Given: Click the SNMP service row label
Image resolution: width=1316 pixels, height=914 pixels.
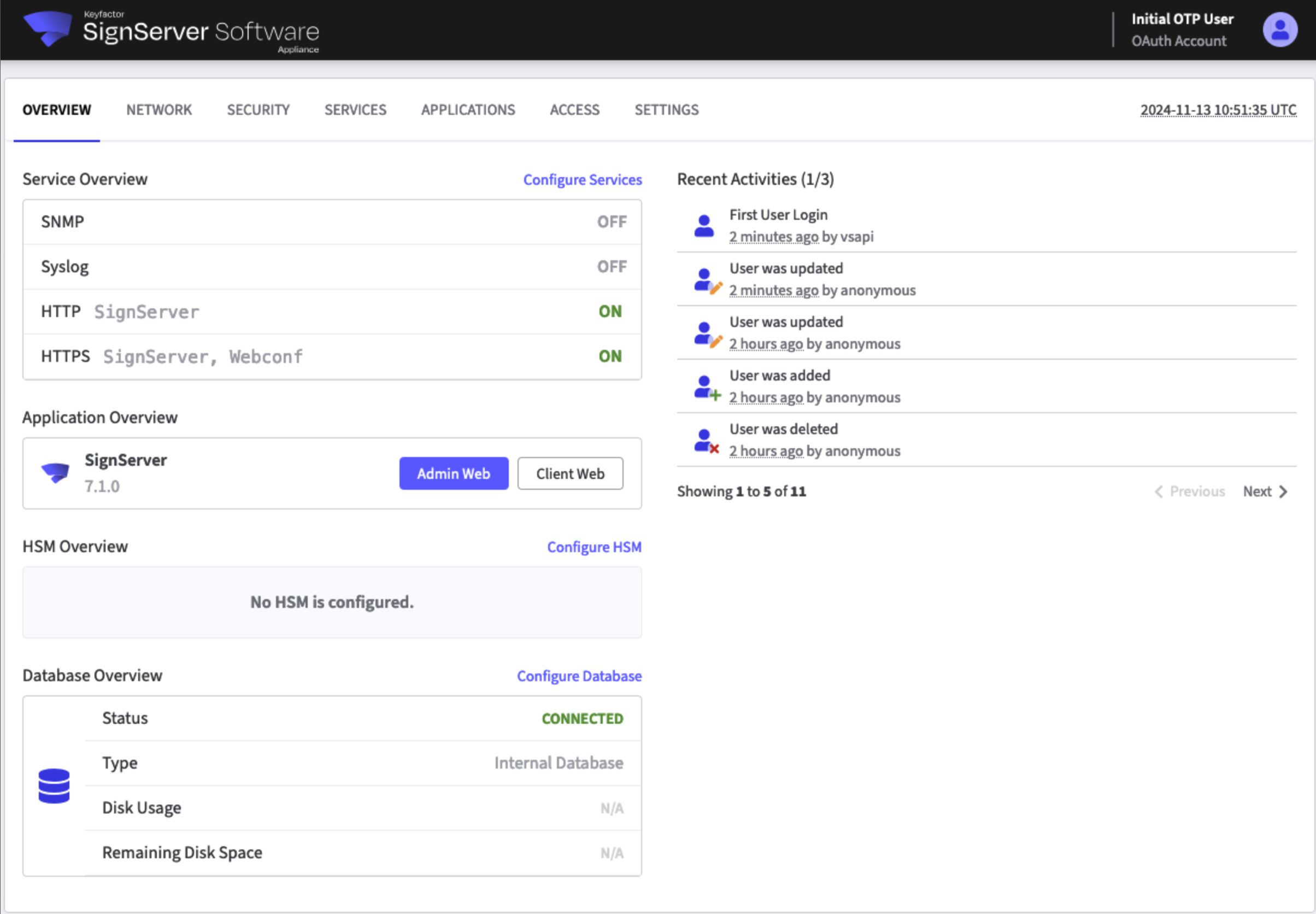Looking at the screenshot, I should 62,221.
